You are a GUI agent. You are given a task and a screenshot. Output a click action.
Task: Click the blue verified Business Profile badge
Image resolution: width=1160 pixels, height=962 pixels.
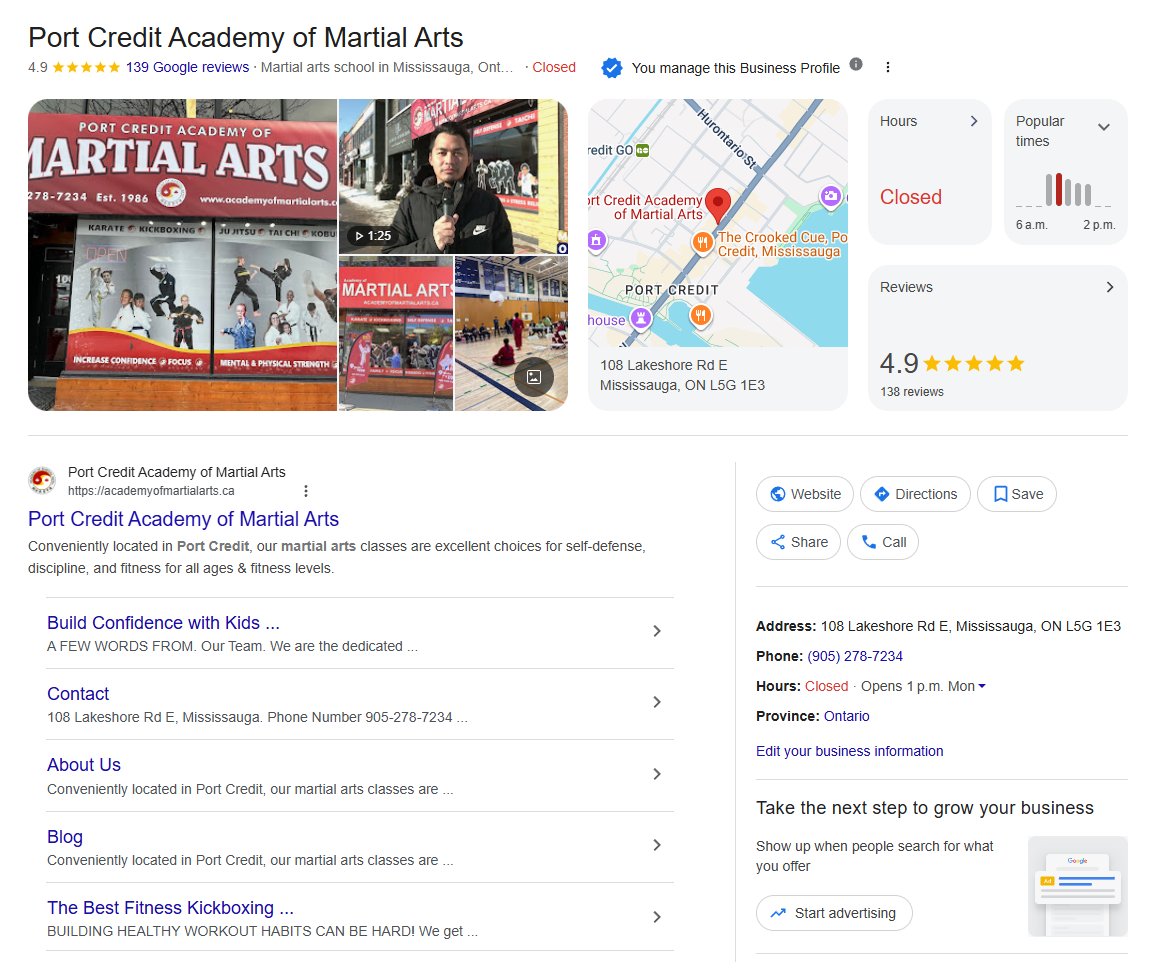pyautogui.click(x=612, y=68)
